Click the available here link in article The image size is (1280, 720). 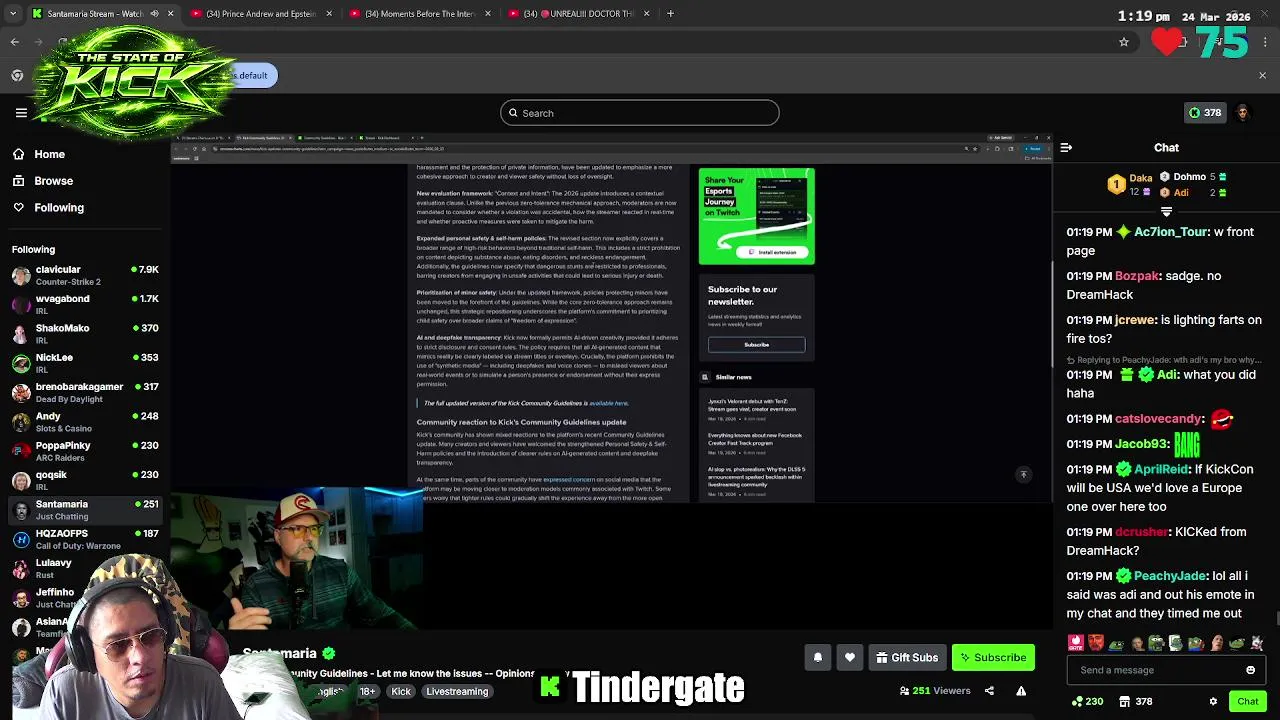(x=608, y=403)
